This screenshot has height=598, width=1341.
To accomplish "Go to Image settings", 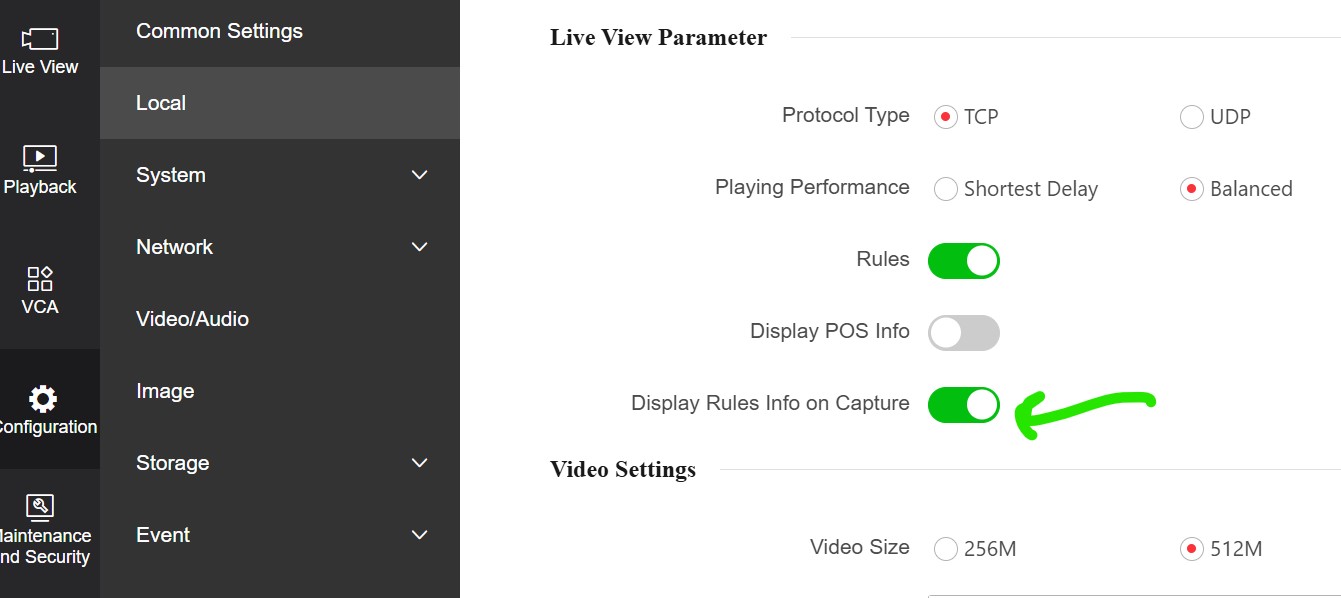I will 165,391.
